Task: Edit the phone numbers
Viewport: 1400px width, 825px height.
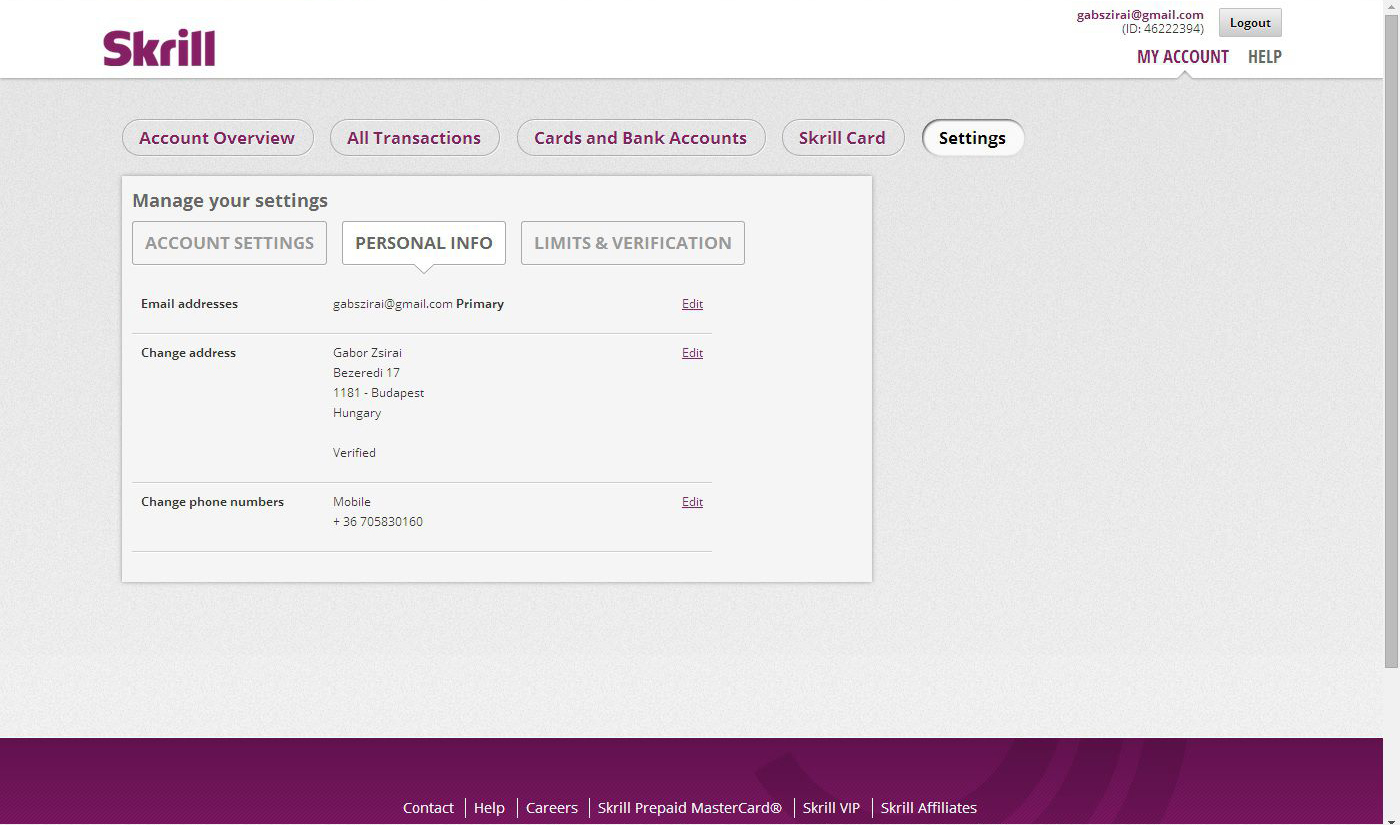Action: [692, 502]
